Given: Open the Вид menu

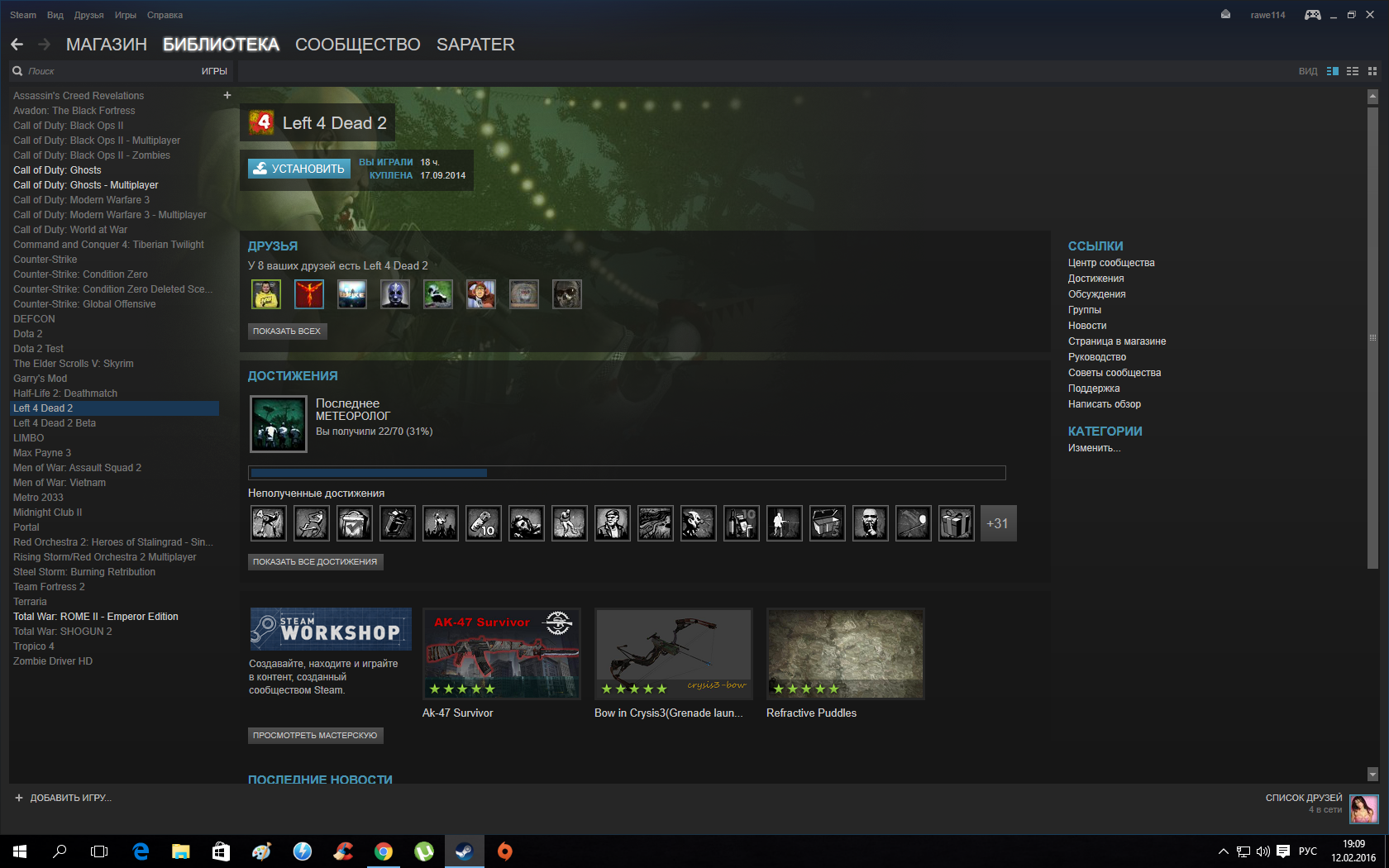Looking at the screenshot, I should click(x=55, y=15).
